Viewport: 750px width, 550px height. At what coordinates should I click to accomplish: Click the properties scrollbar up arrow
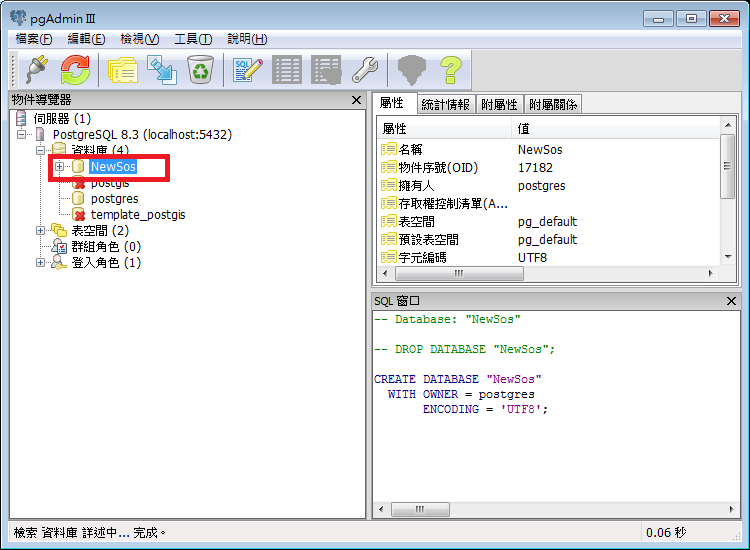coord(728,125)
